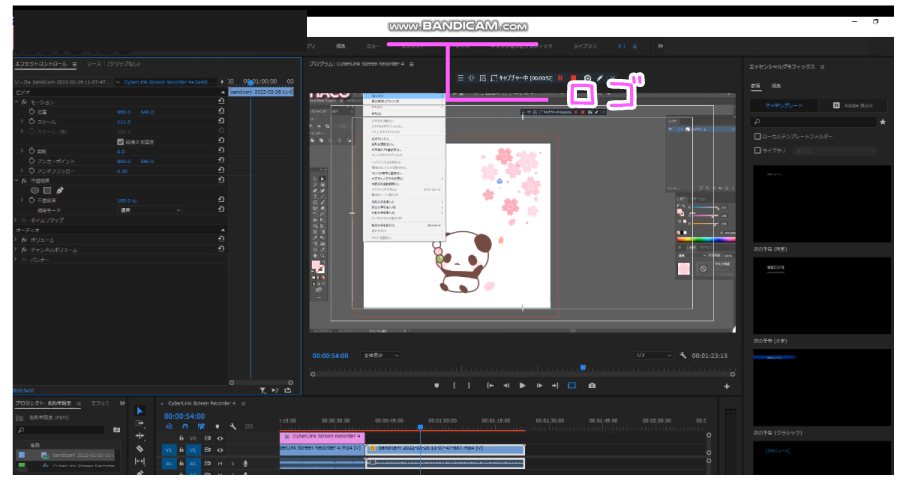
Task: Click the pink CyberLink Screen Recorder clip
Action: coord(321,437)
